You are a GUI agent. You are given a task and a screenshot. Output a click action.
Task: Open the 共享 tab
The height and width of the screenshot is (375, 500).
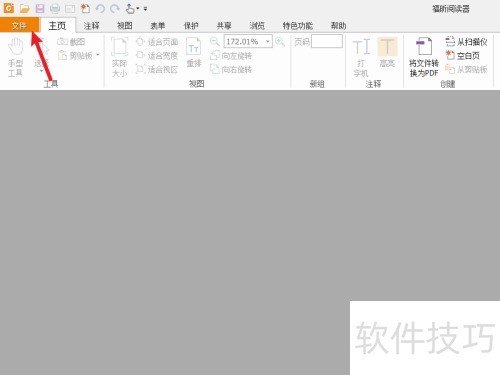(224, 26)
